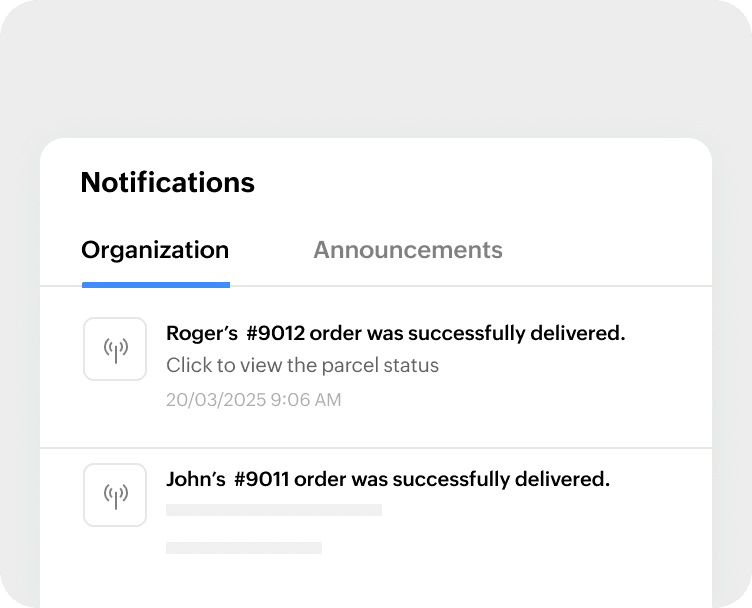Click the gray background above the Notifications panel
Screen dimensions: 752x608
tap(376, 70)
